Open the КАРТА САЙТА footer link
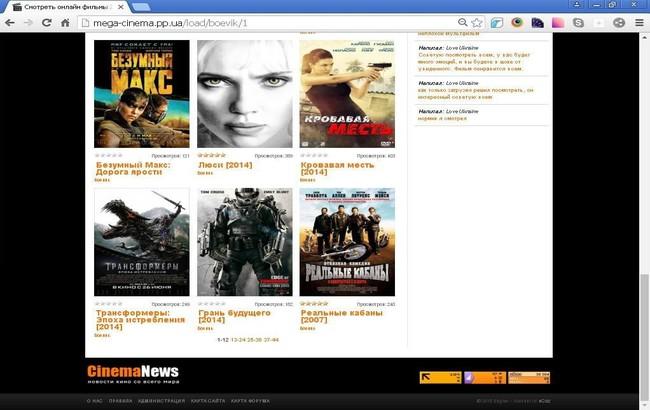 tap(208, 401)
